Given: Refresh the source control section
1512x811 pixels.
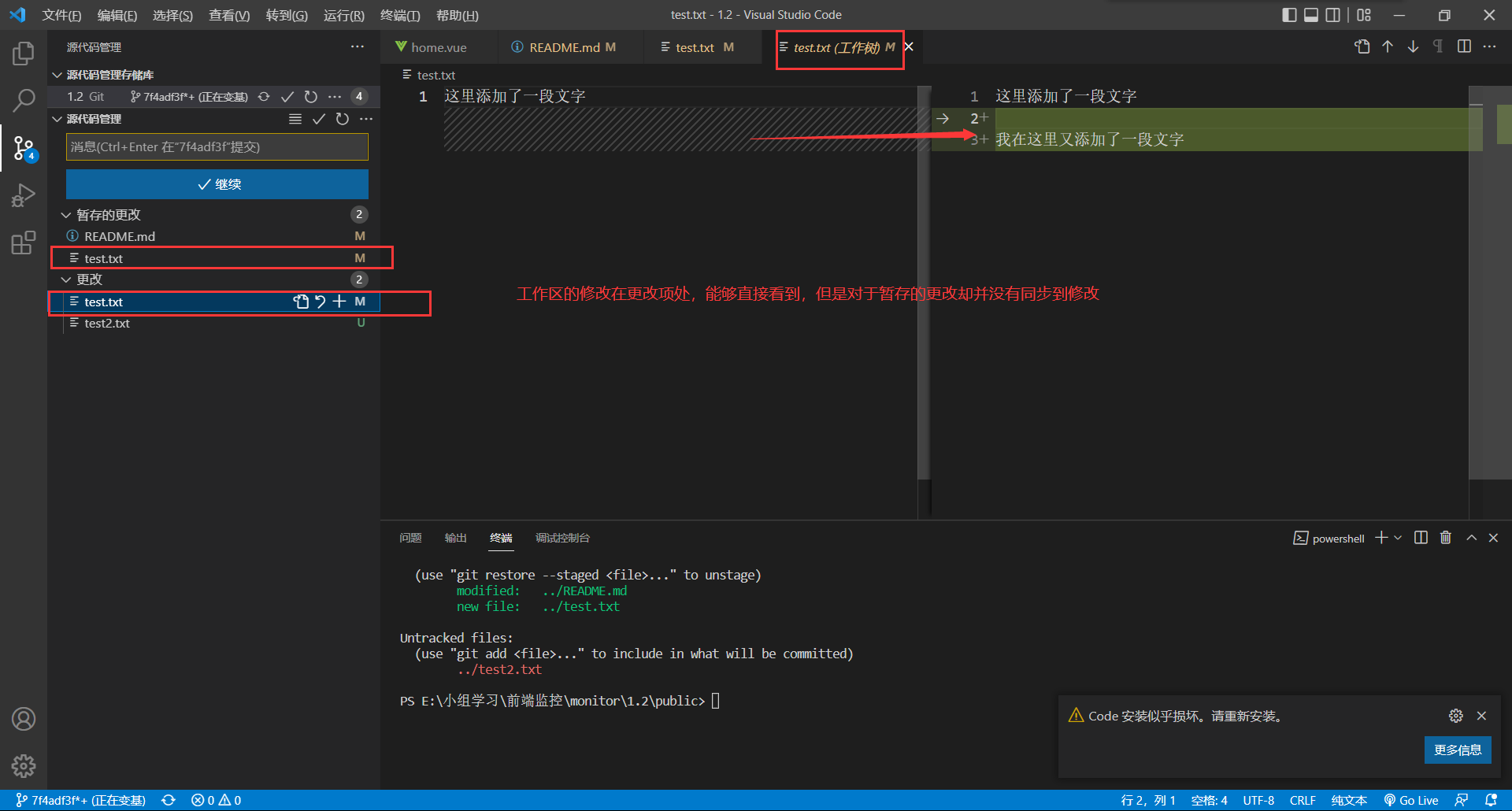Looking at the screenshot, I should [343, 119].
